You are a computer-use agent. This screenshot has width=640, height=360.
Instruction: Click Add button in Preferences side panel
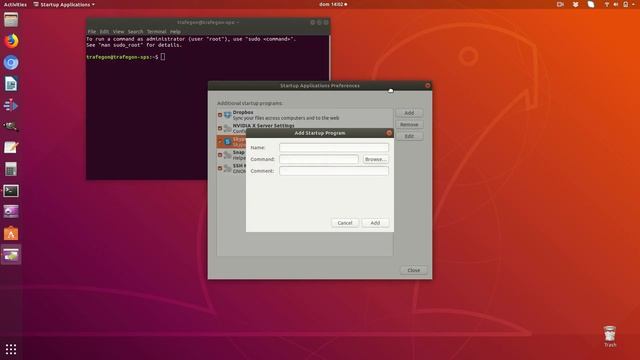point(409,113)
